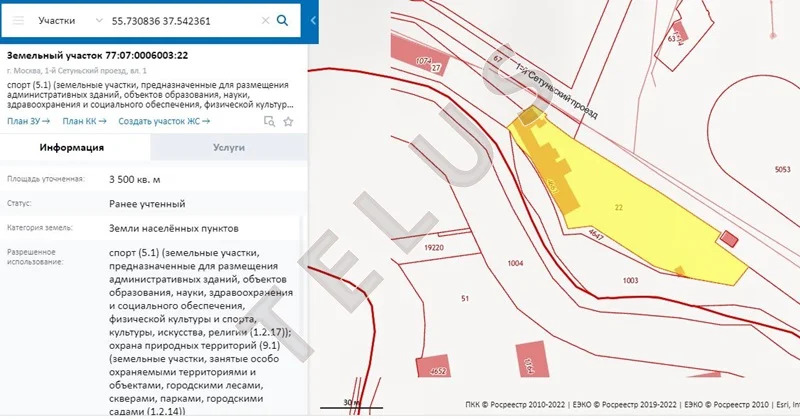Click the magnifier search icon
This screenshot has height=419, width=800.
click(x=283, y=20)
